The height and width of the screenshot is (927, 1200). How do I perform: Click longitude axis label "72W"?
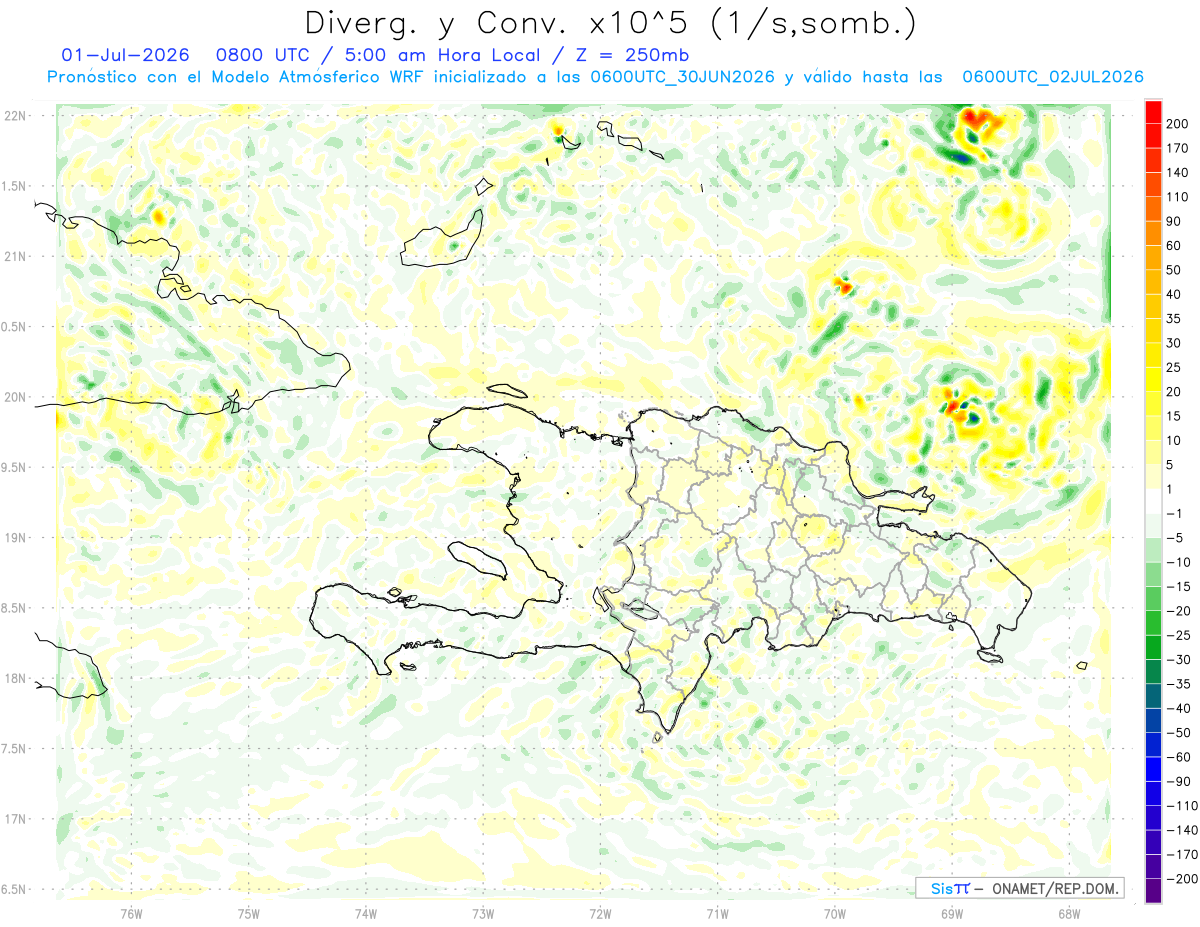(x=600, y=913)
